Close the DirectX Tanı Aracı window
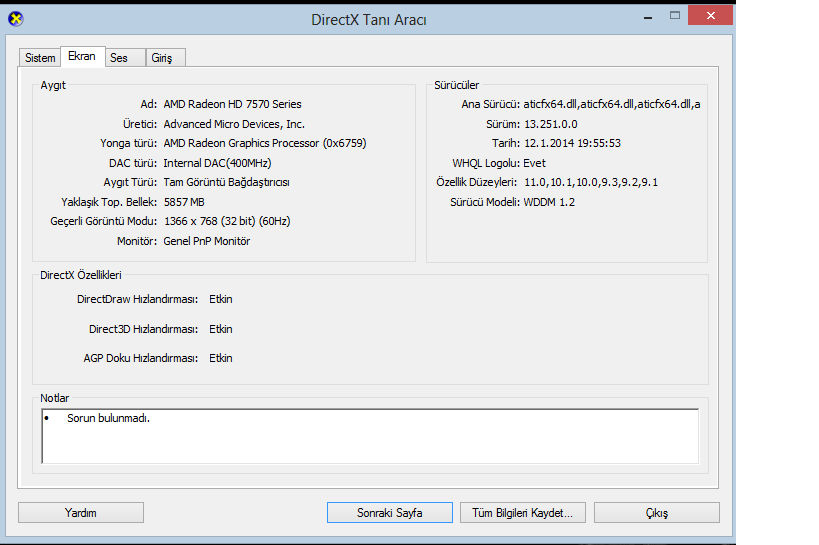 point(710,16)
